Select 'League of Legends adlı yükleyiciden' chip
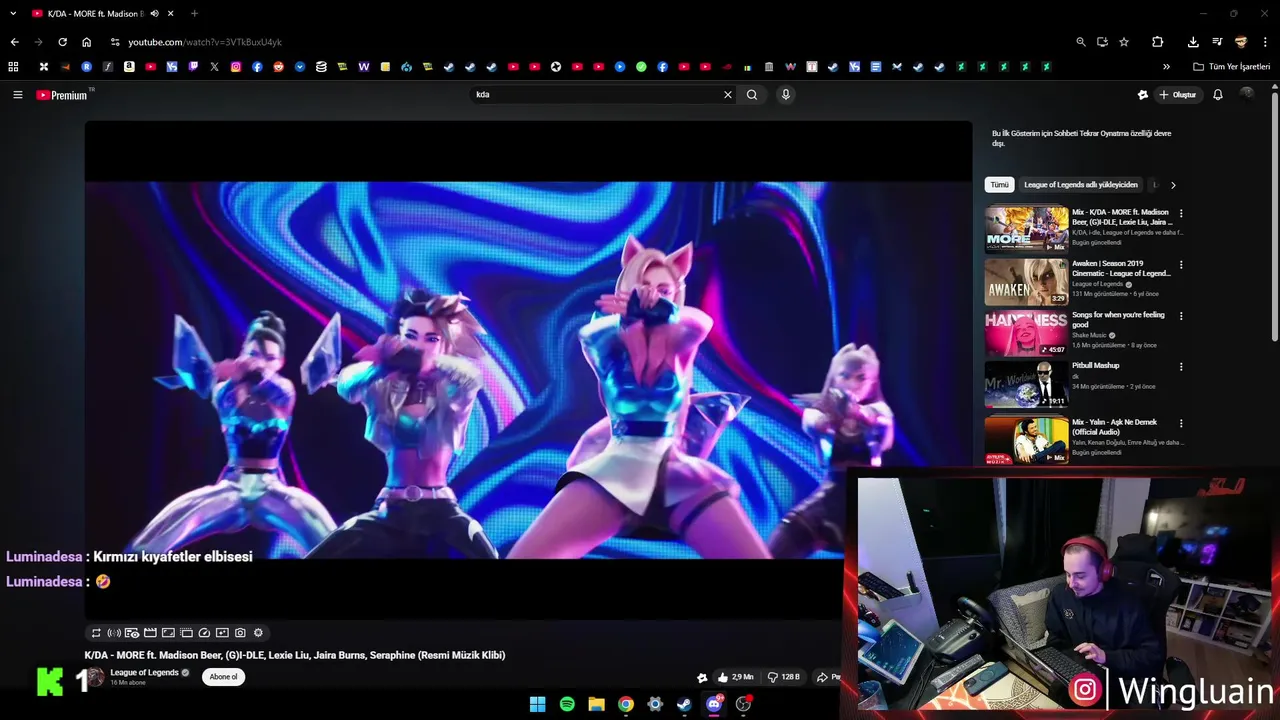Viewport: 1280px width, 720px height. pos(1081,185)
